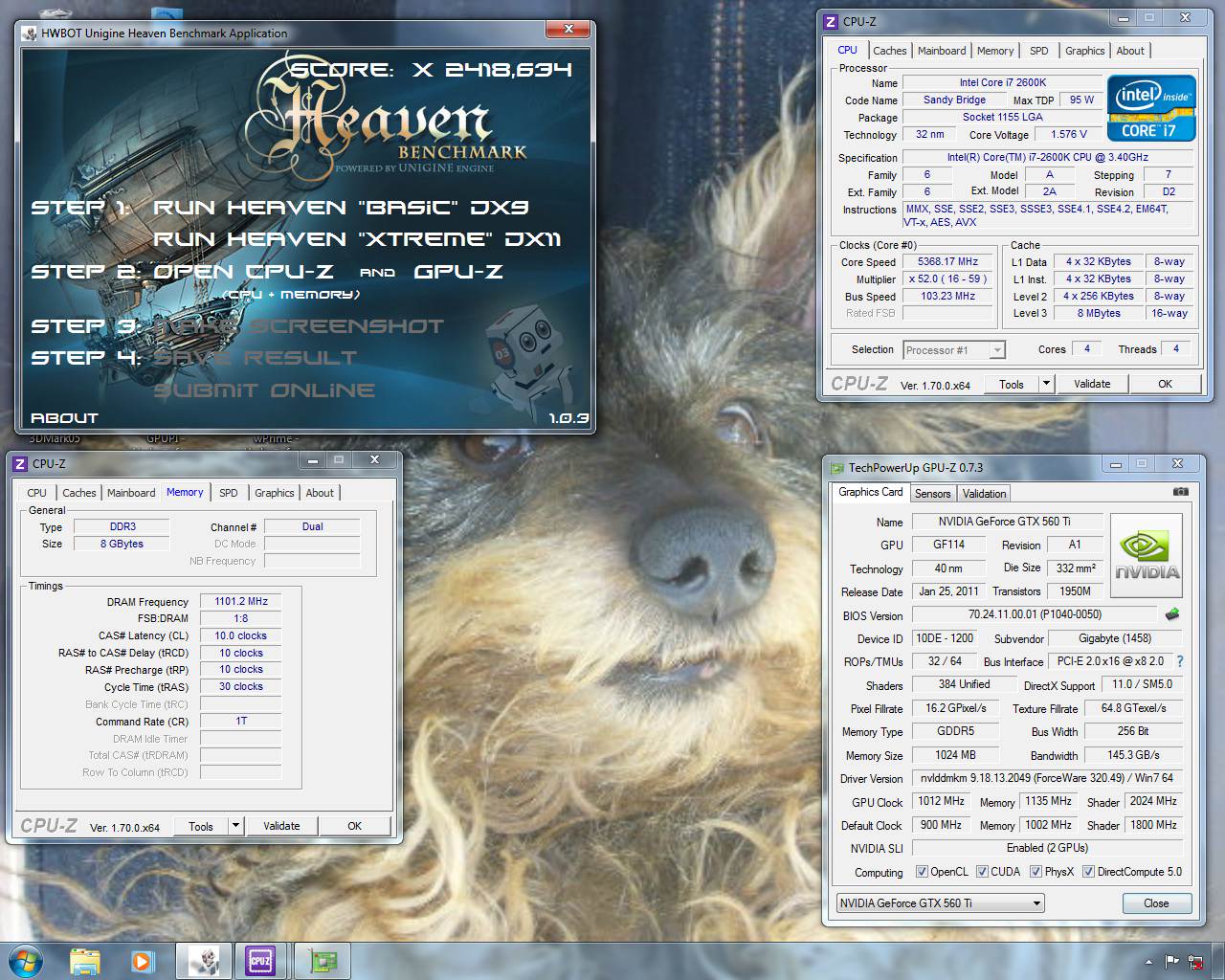
Task: Click the NVIDIA logo in GPU-Z
Action: point(1147,556)
